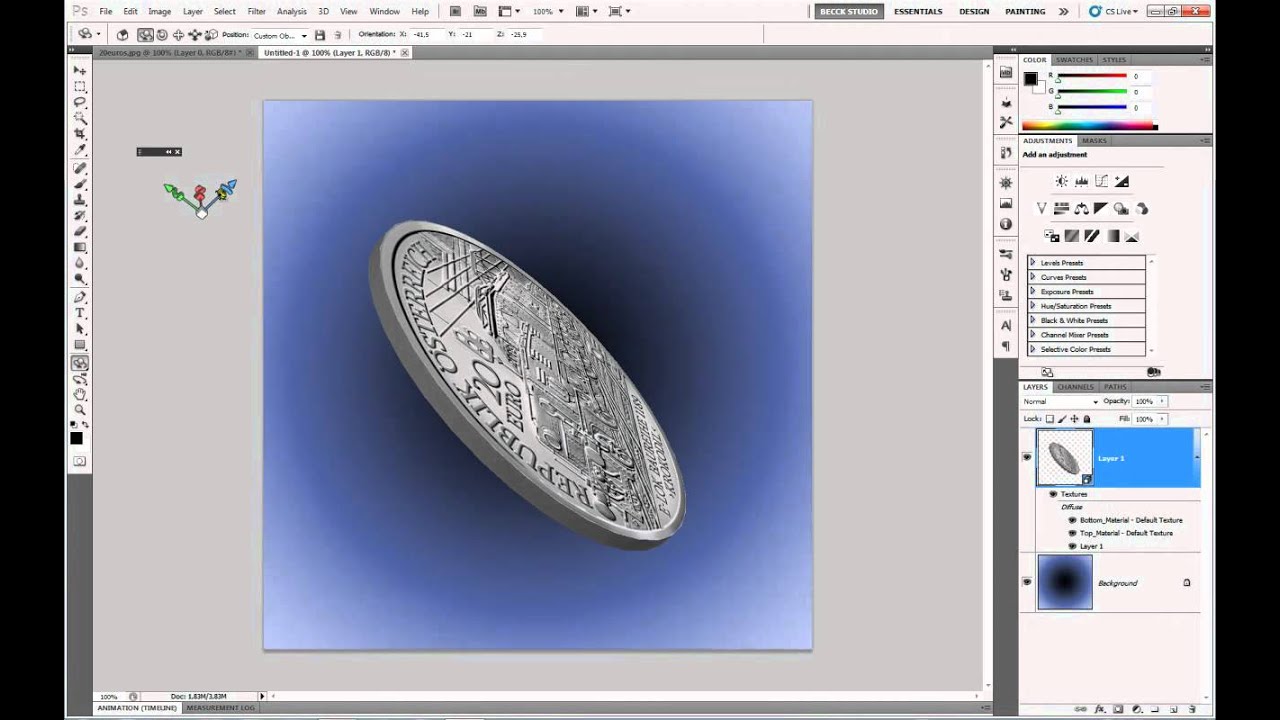Select the Pen tool
Screen dimensions: 1280x720
coord(80,297)
